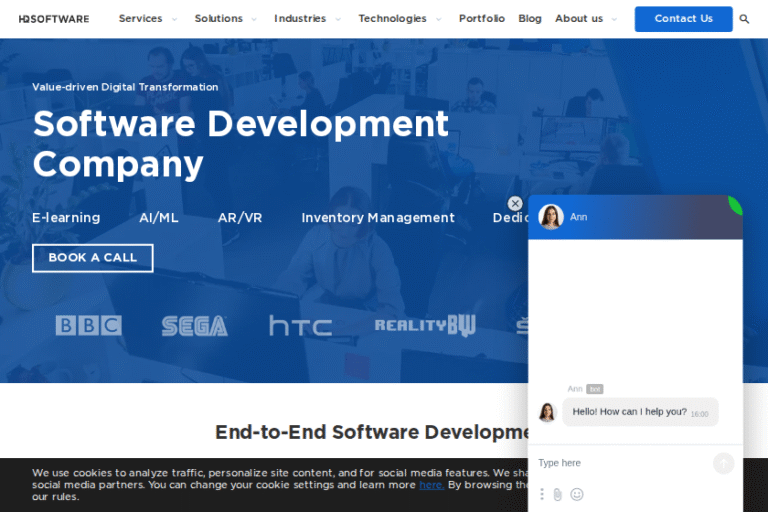Click the search magnifier icon

(744, 19)
